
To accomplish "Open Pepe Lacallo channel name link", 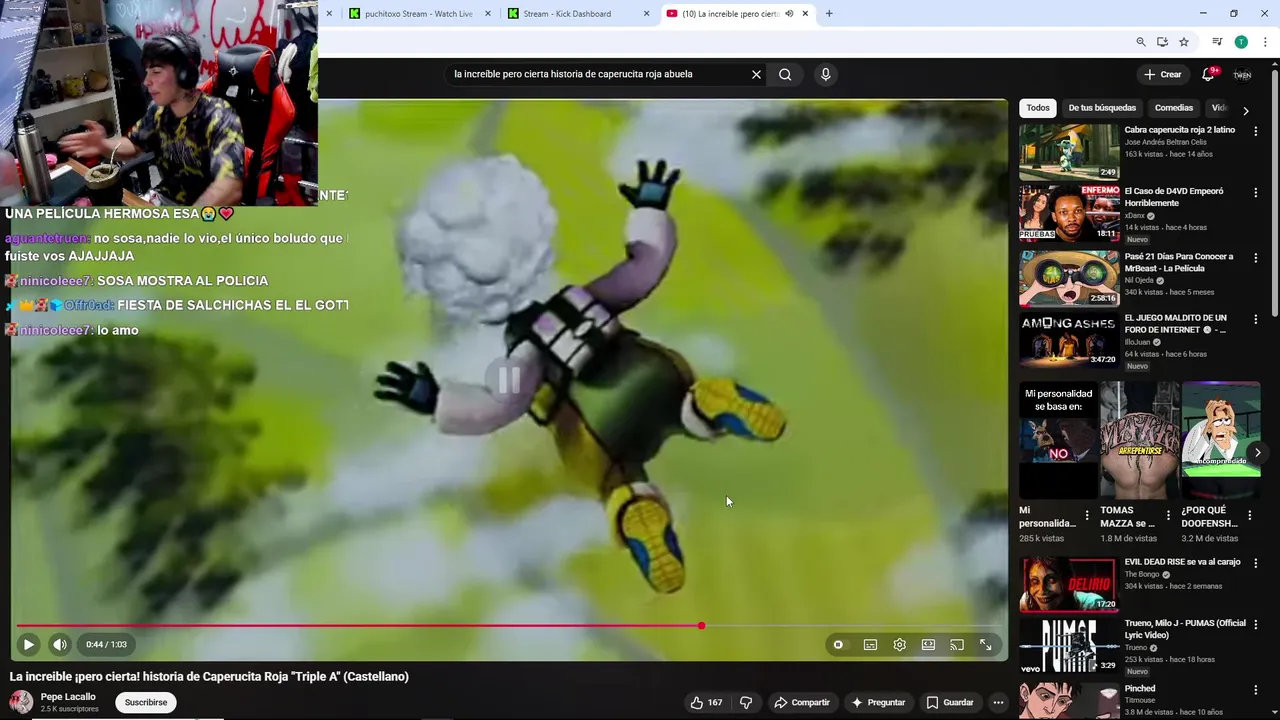I will (x=68, y=697).
